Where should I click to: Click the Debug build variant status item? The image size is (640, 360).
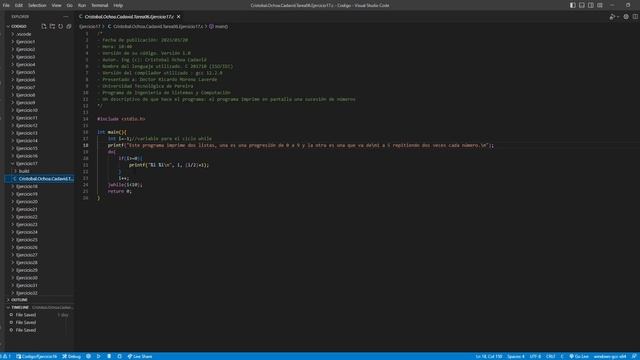72,356
